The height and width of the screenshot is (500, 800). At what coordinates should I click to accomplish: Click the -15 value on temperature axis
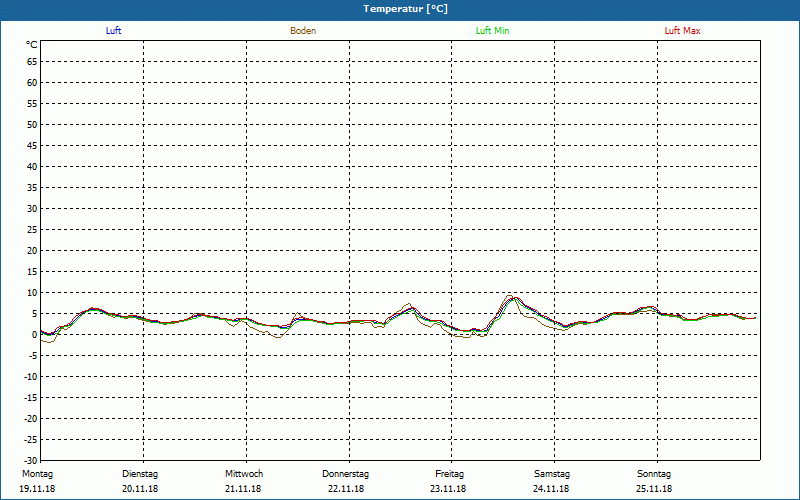coord(31,397)
